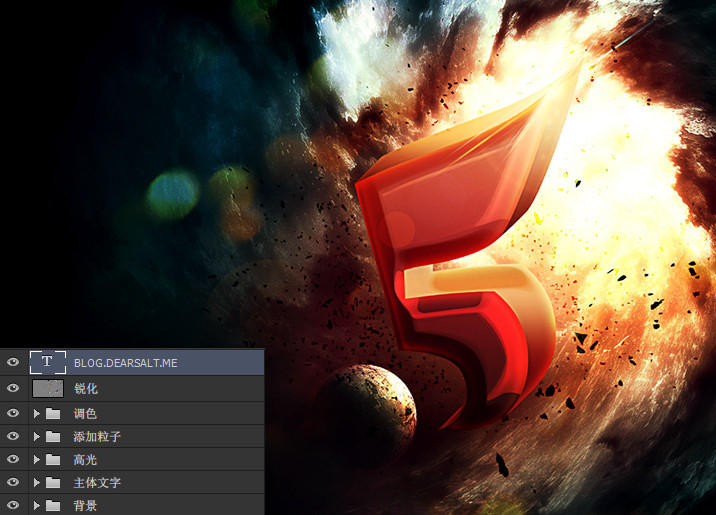The height and width of the screenshot is (515, 716).
Task: Click the text layer T thumbnail
Action: click(x=48, y=363)
